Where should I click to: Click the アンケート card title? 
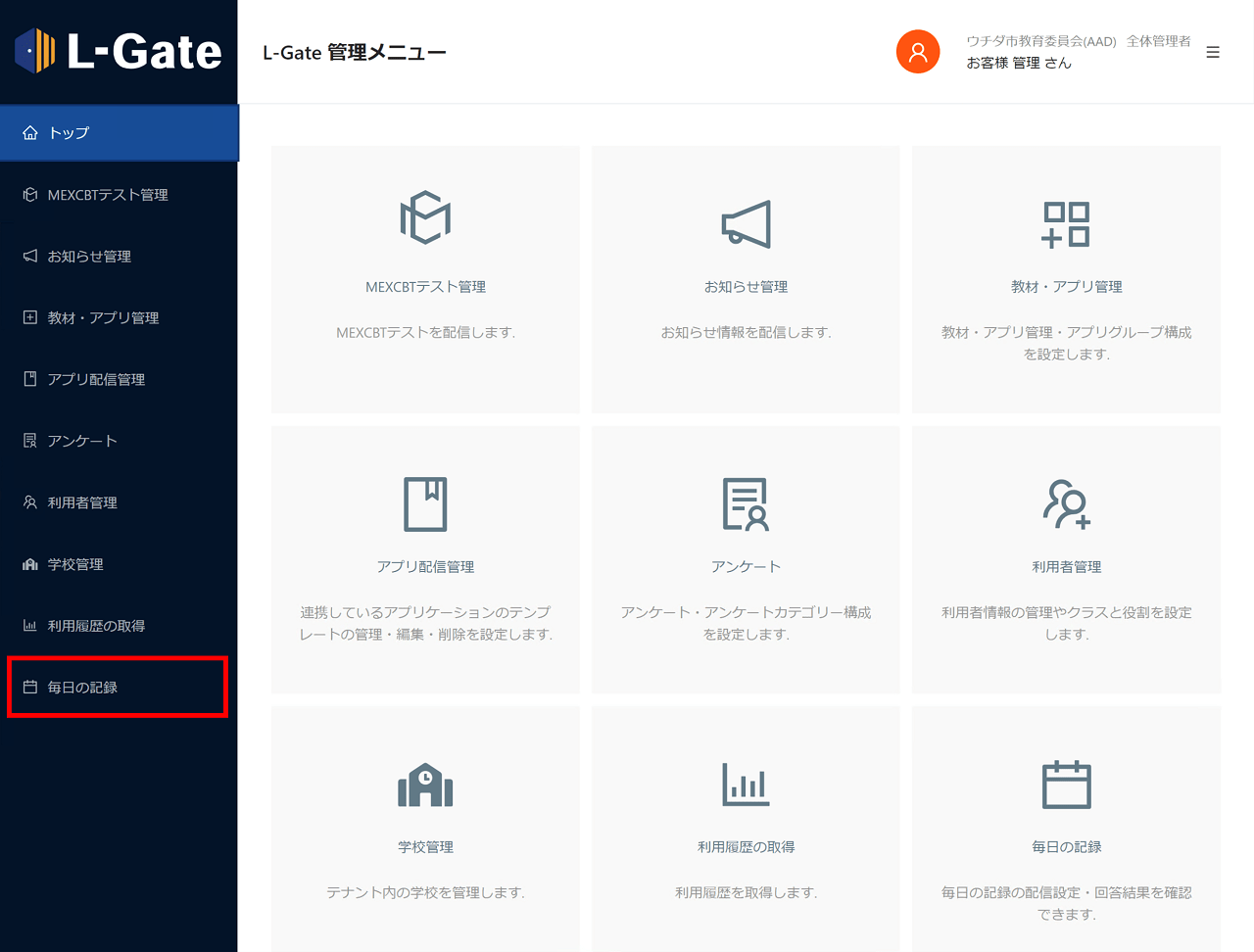(746, 567)
